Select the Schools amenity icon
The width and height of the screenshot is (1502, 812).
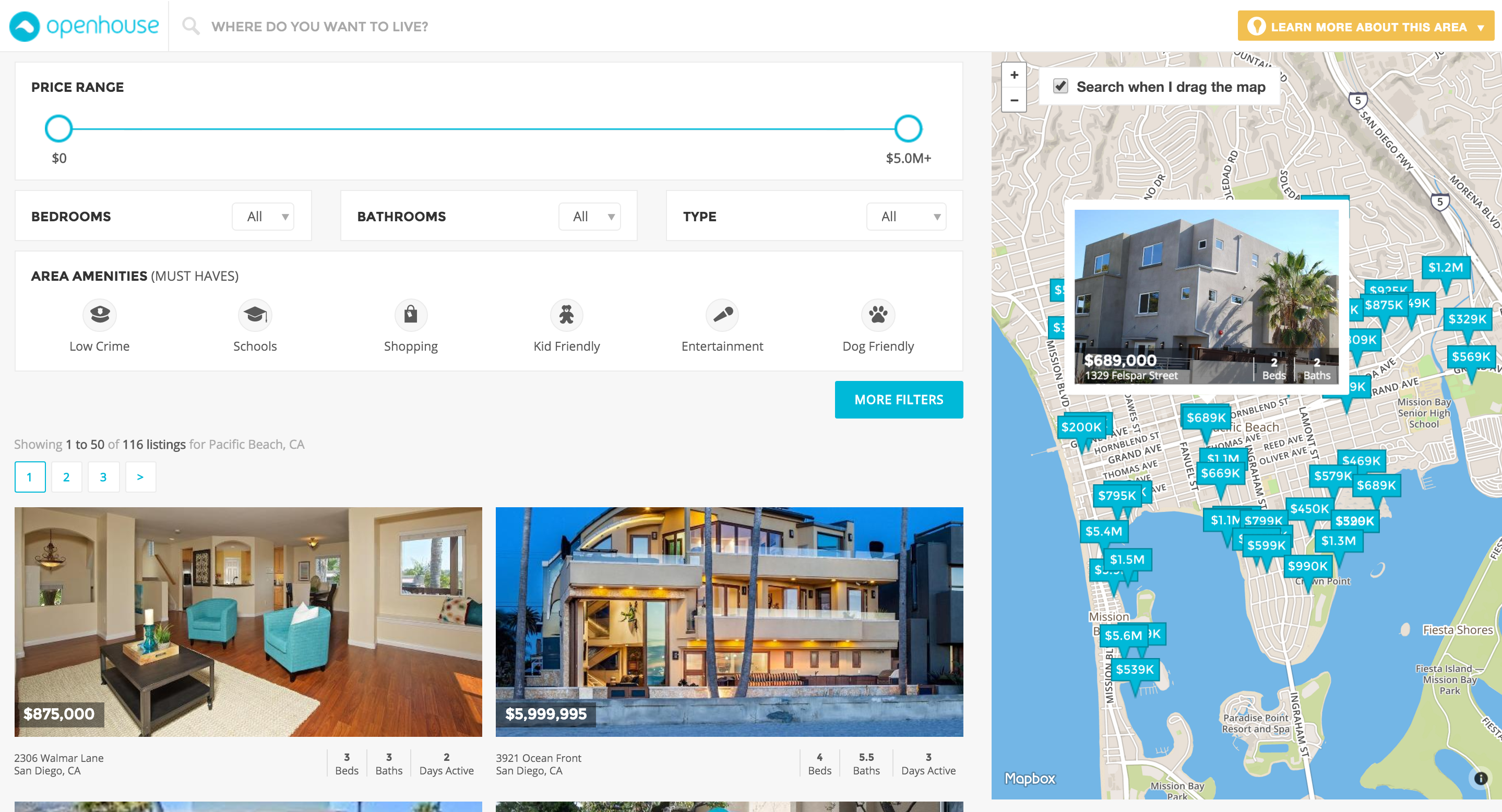tap(255, 315)
